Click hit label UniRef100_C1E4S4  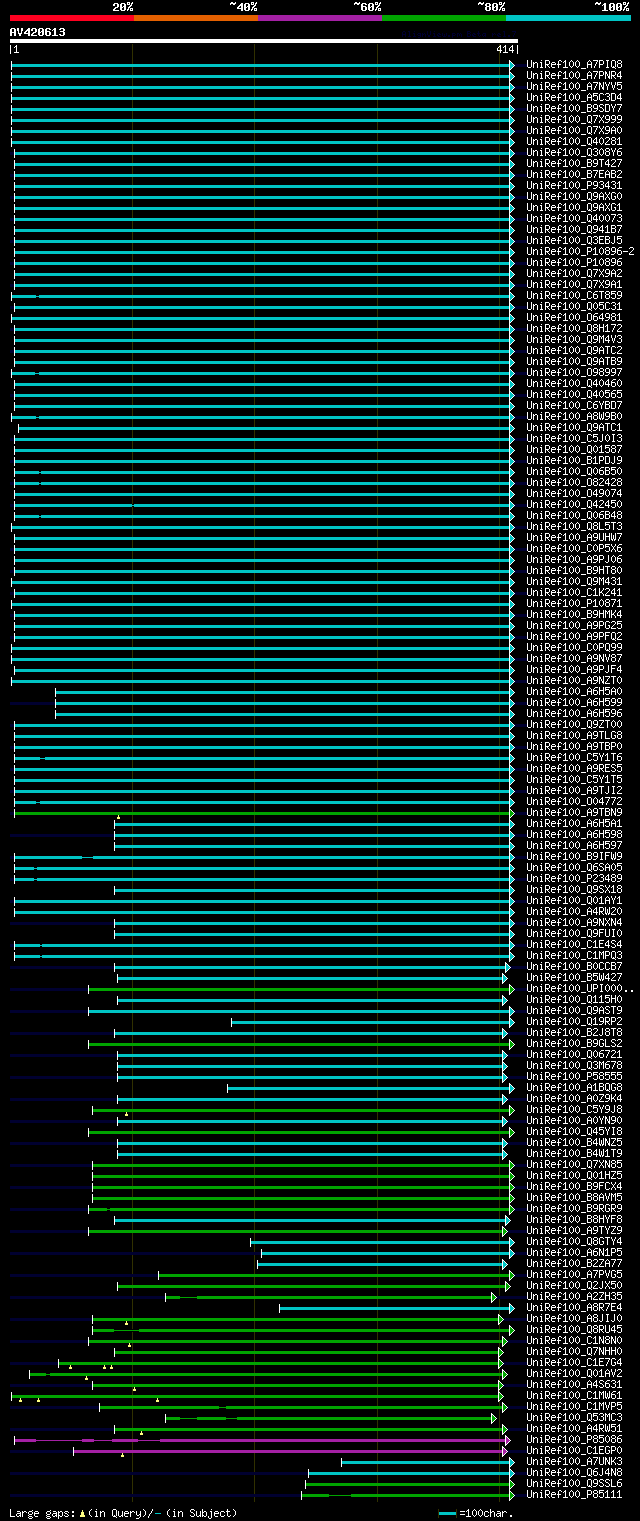tap(573, 944)
